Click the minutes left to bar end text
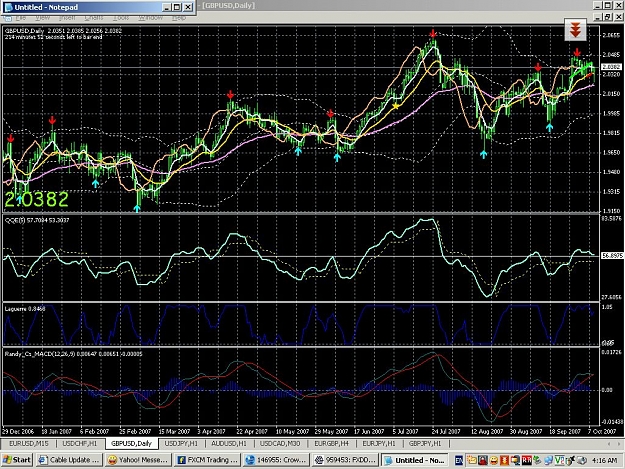 click(x=53, y=37)
